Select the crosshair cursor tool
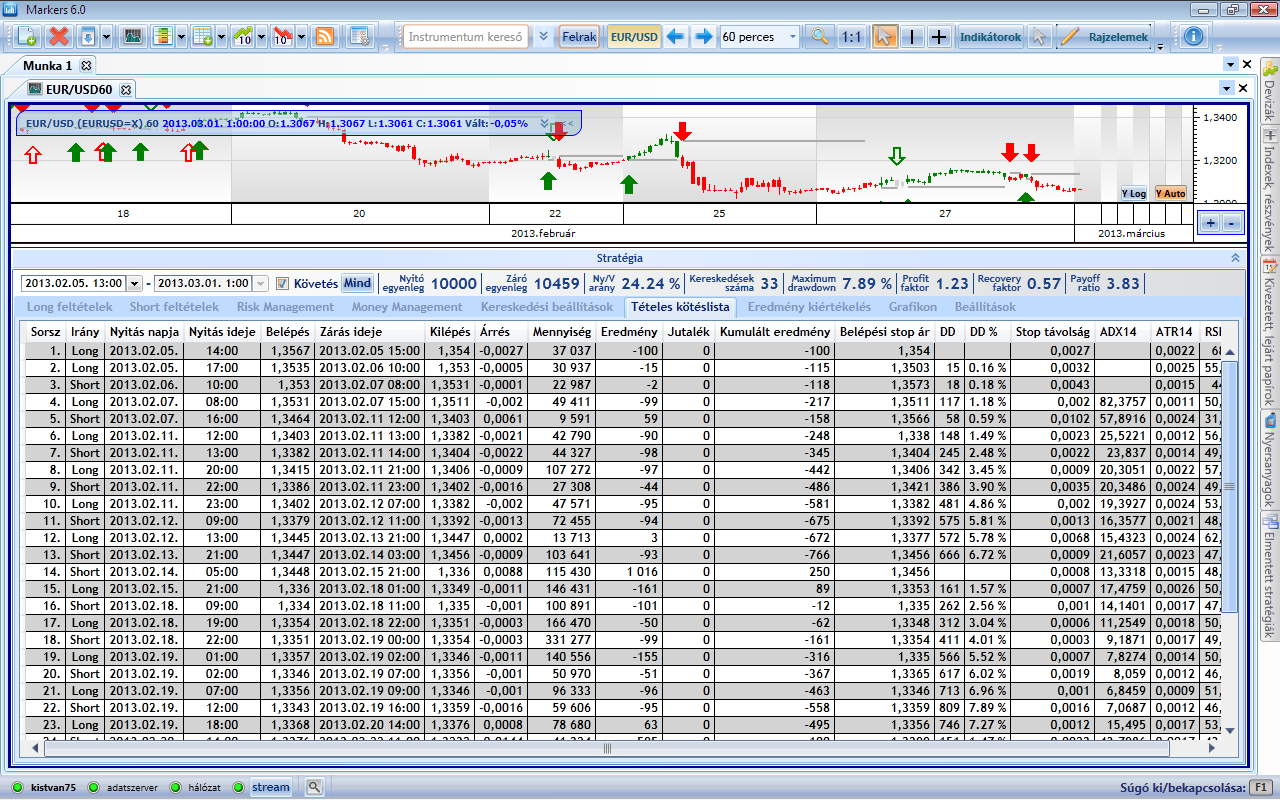 [x=939, y=37]
